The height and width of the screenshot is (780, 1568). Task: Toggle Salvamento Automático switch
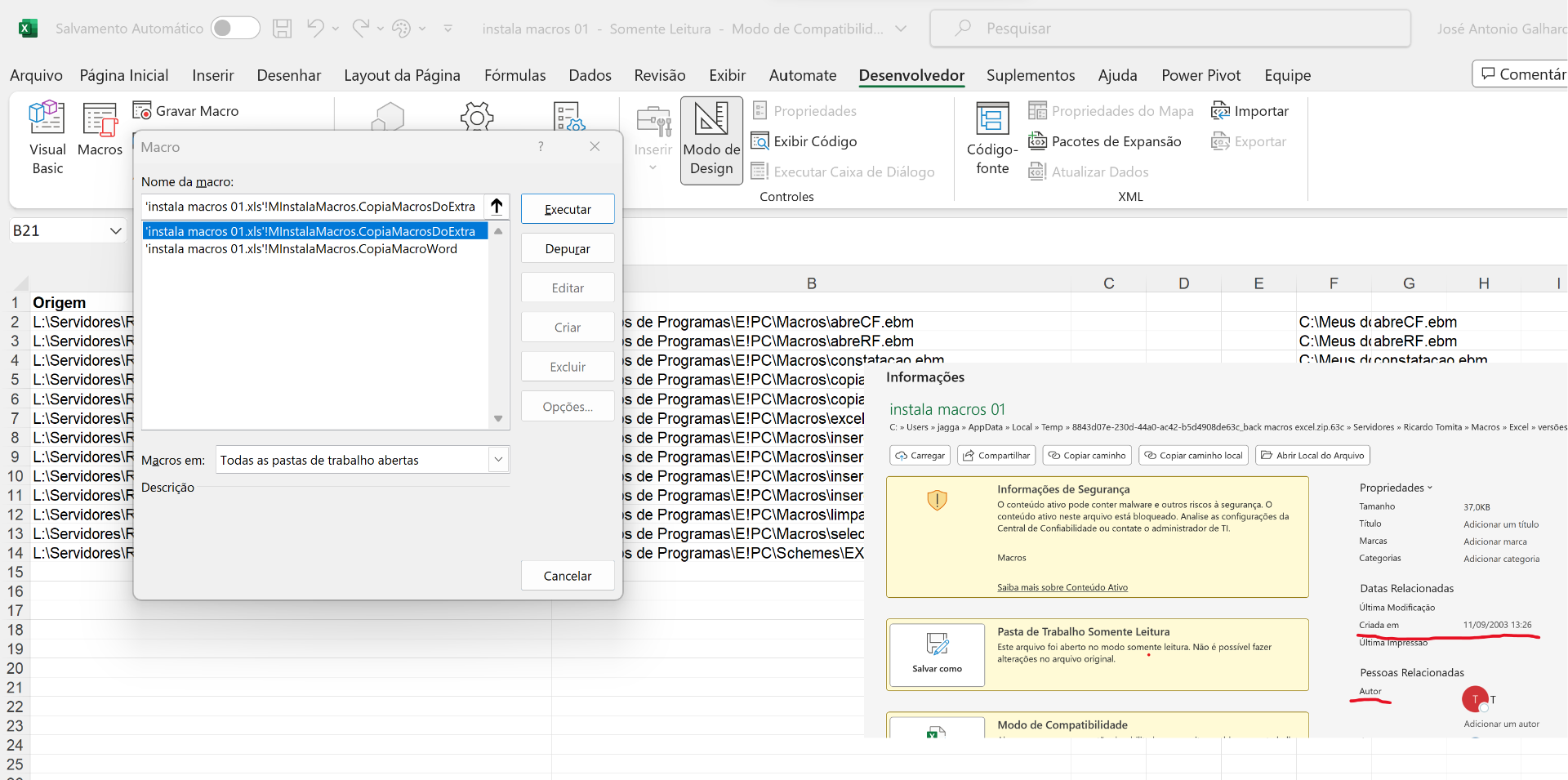(x=234, y=29)
